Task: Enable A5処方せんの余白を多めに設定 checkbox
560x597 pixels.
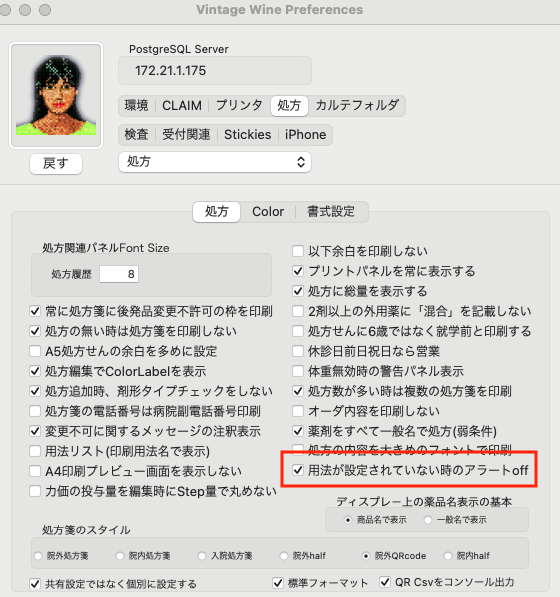Action: (35, 351)
